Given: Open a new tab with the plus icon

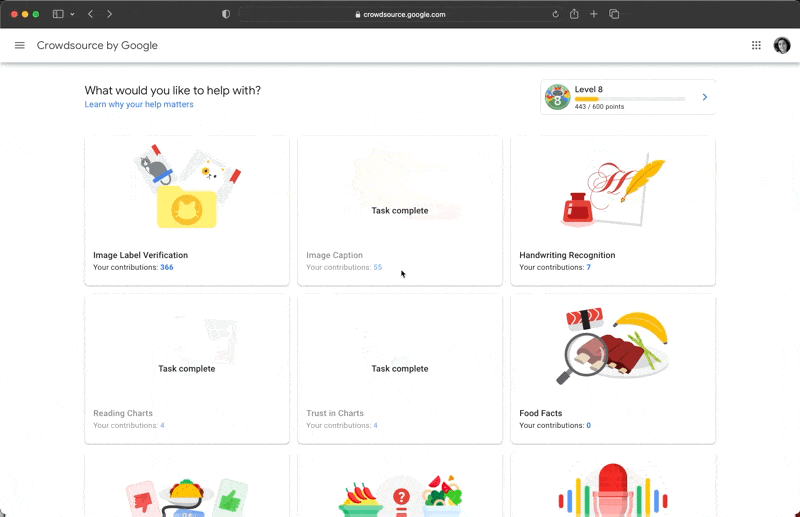Looking at the screenshot, I should click(x=593, y=14).
